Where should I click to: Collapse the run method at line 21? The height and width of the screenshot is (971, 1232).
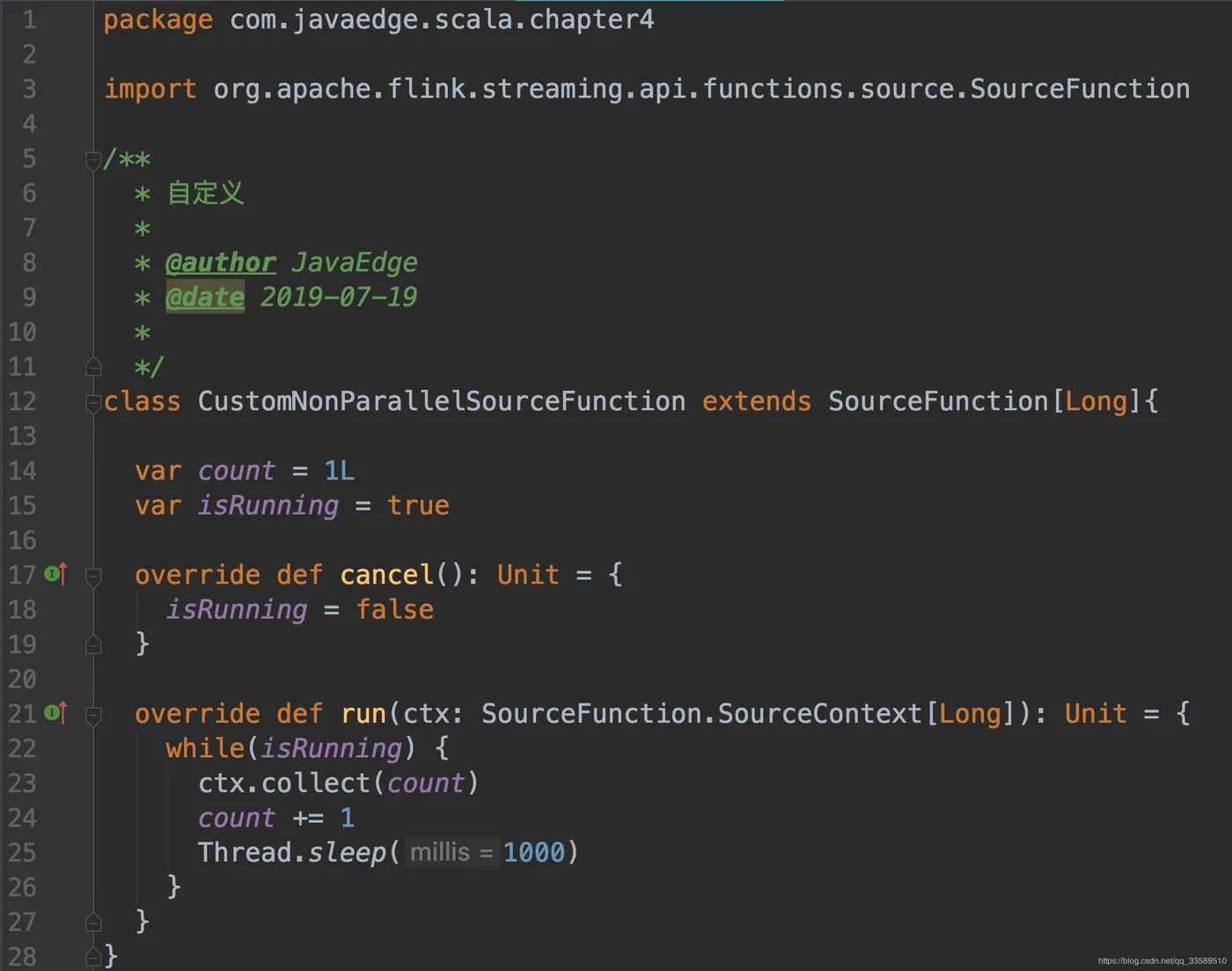click(93, 715)
